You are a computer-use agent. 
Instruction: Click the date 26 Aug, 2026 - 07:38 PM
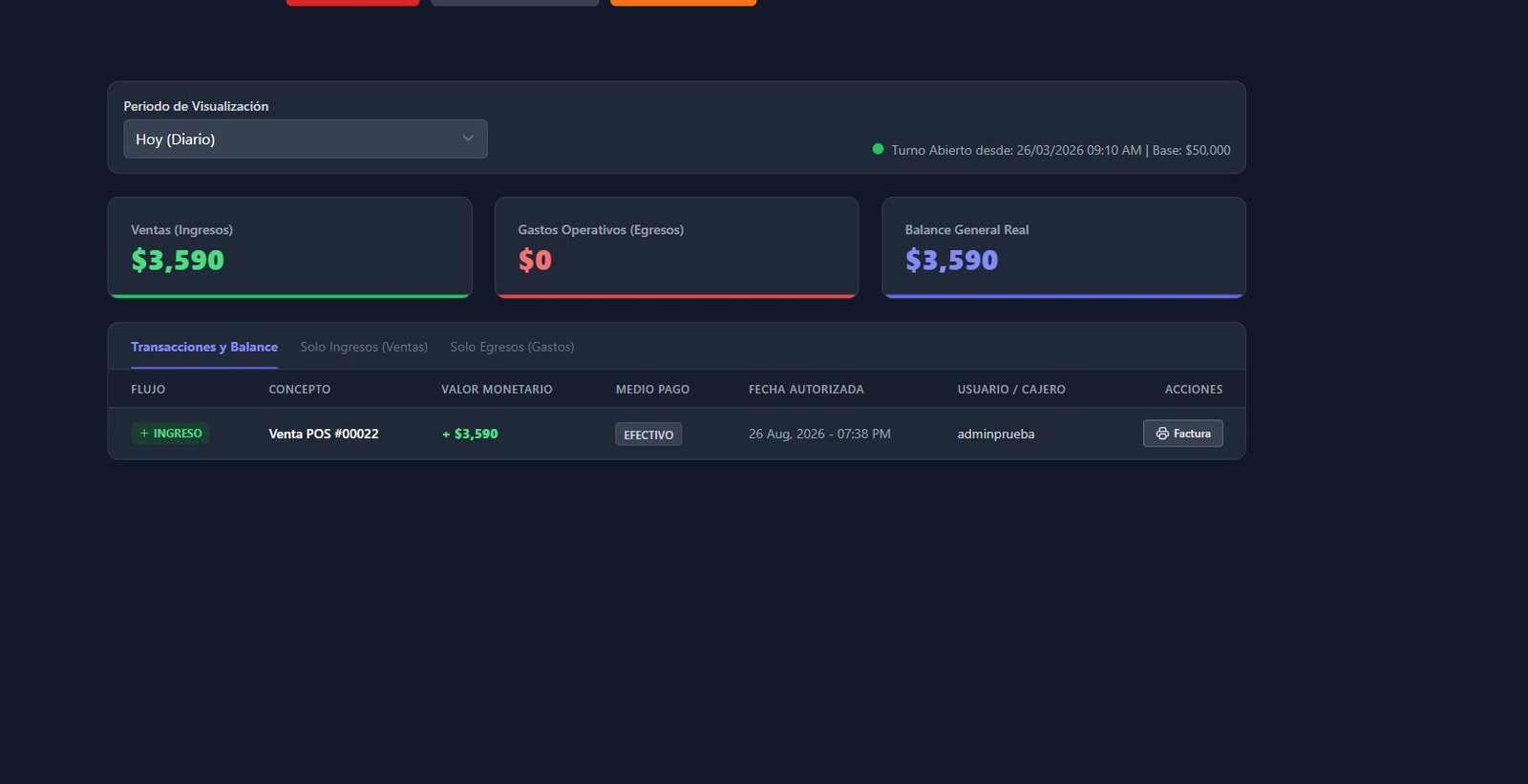[x=819, y=434]
